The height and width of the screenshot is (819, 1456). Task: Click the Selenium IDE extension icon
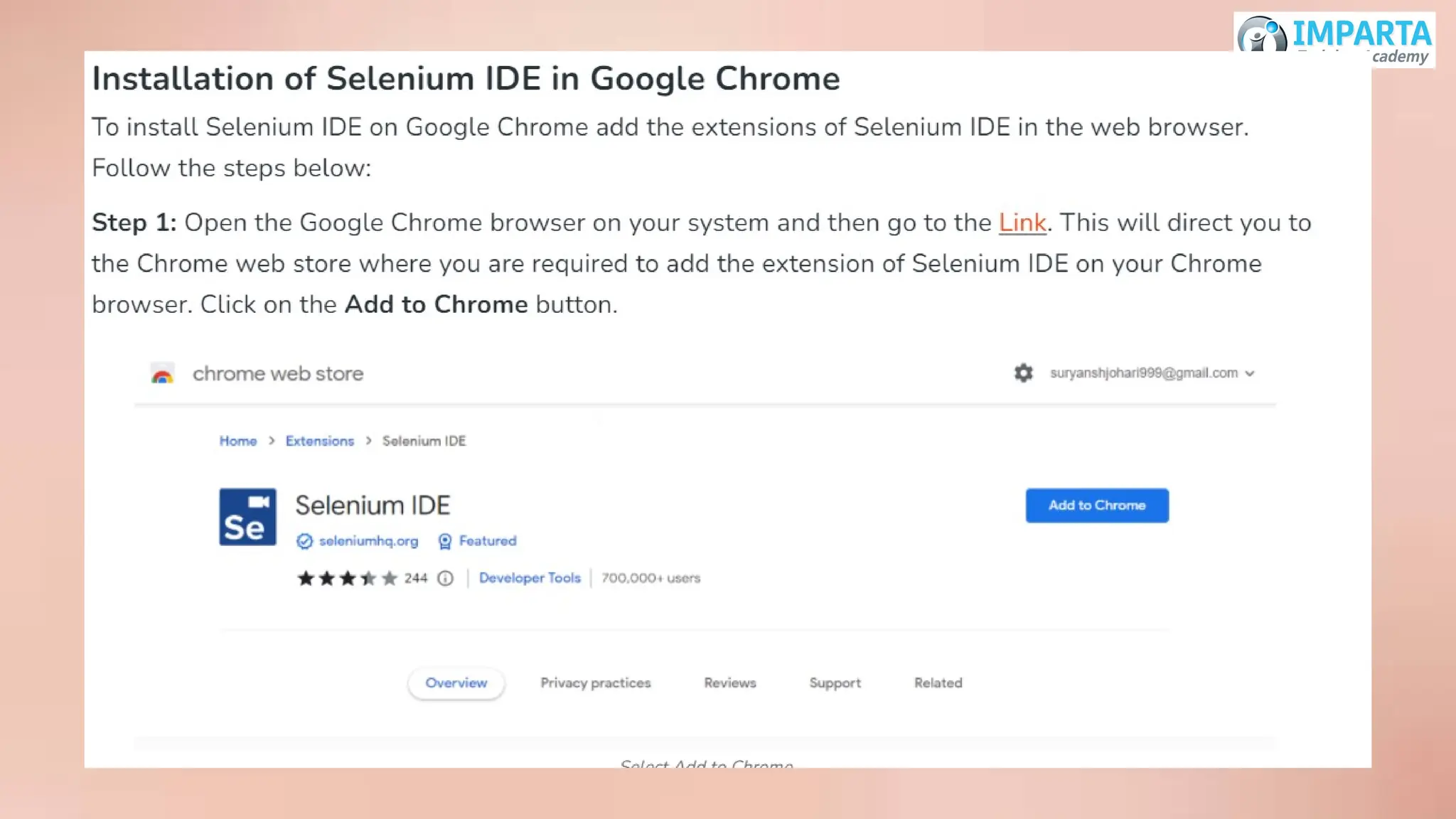(x=247, y=517)
